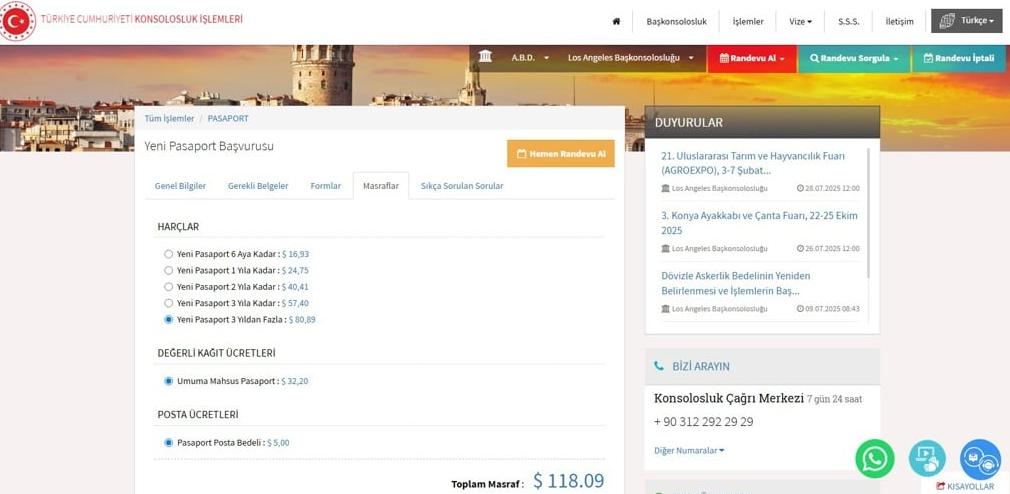The image size is (1010, 494).
Task: Click the video call support icon
Action: pyautogui.click(x=927, y=458)
